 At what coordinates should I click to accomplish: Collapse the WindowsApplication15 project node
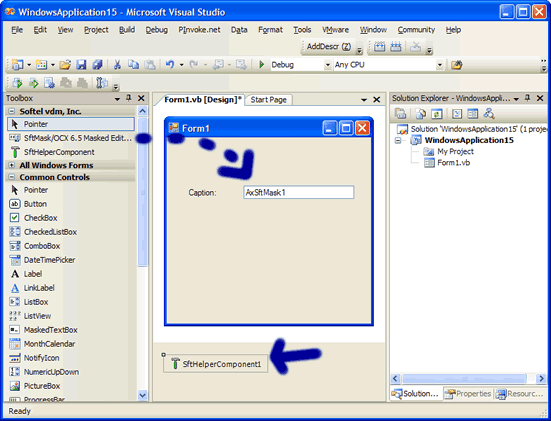tap(398, 141)
